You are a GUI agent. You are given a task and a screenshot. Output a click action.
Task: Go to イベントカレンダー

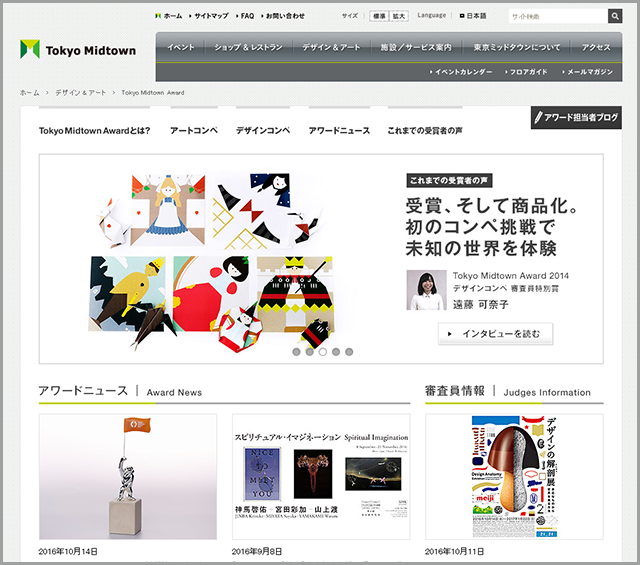[x=461, y=72]
